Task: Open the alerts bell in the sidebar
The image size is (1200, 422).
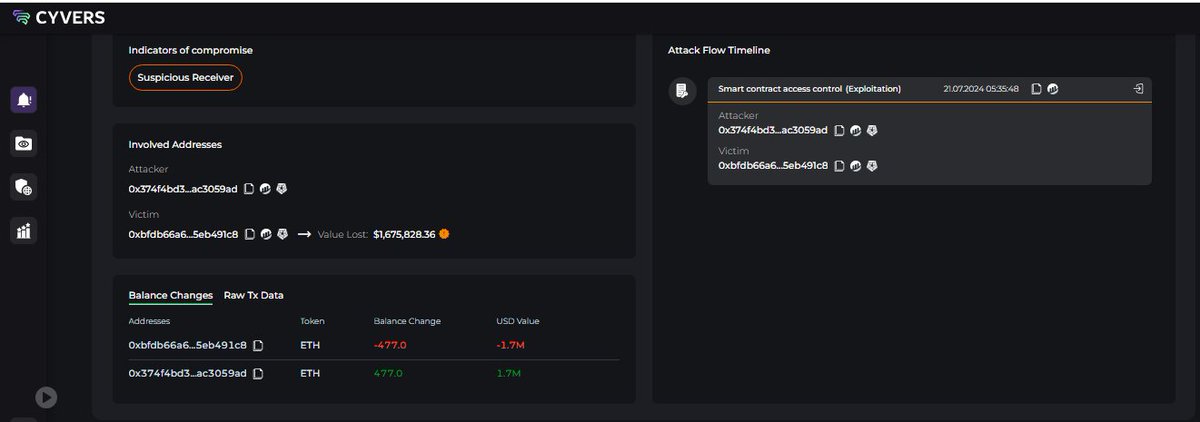Action: pyautogui.click(x=24, y=99)
